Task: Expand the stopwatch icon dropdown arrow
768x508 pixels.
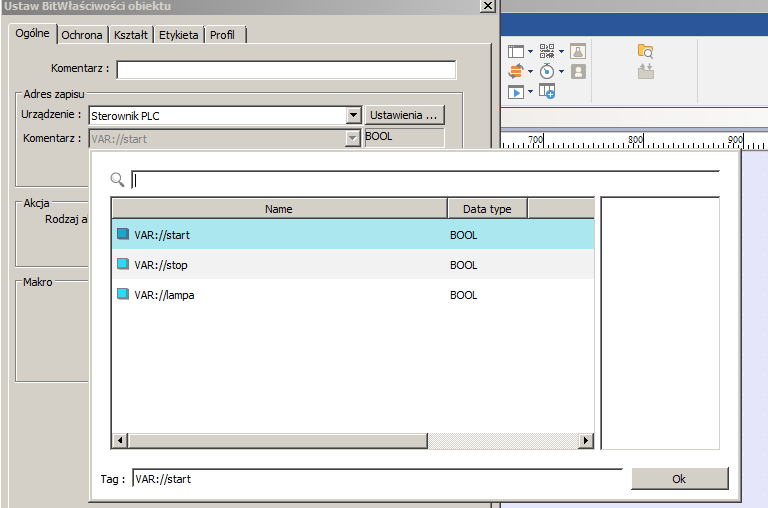Action: (x=561, y=72)
